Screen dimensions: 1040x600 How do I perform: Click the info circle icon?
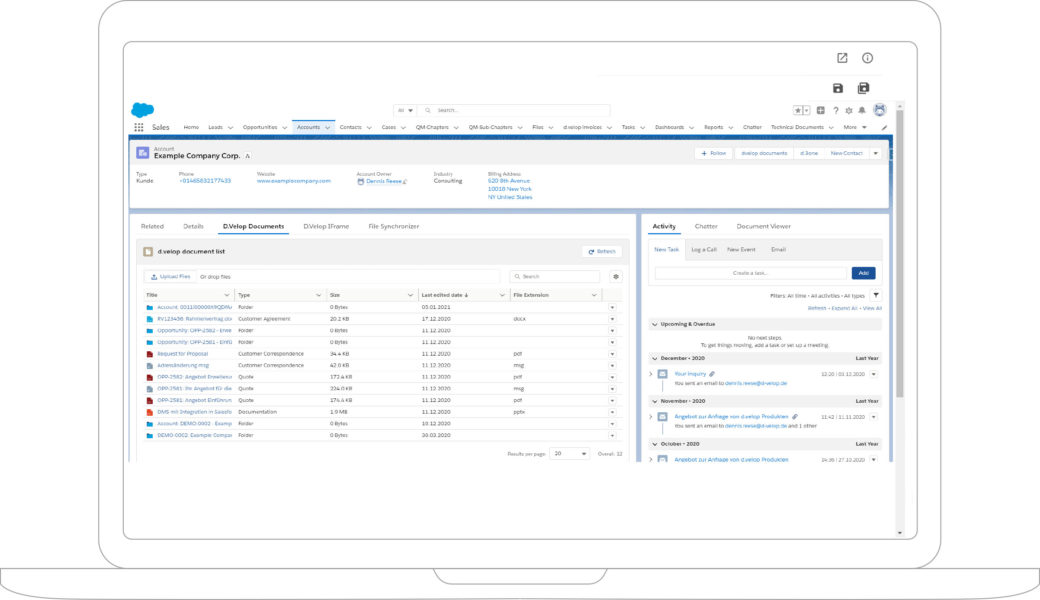[x=868, y=58]
